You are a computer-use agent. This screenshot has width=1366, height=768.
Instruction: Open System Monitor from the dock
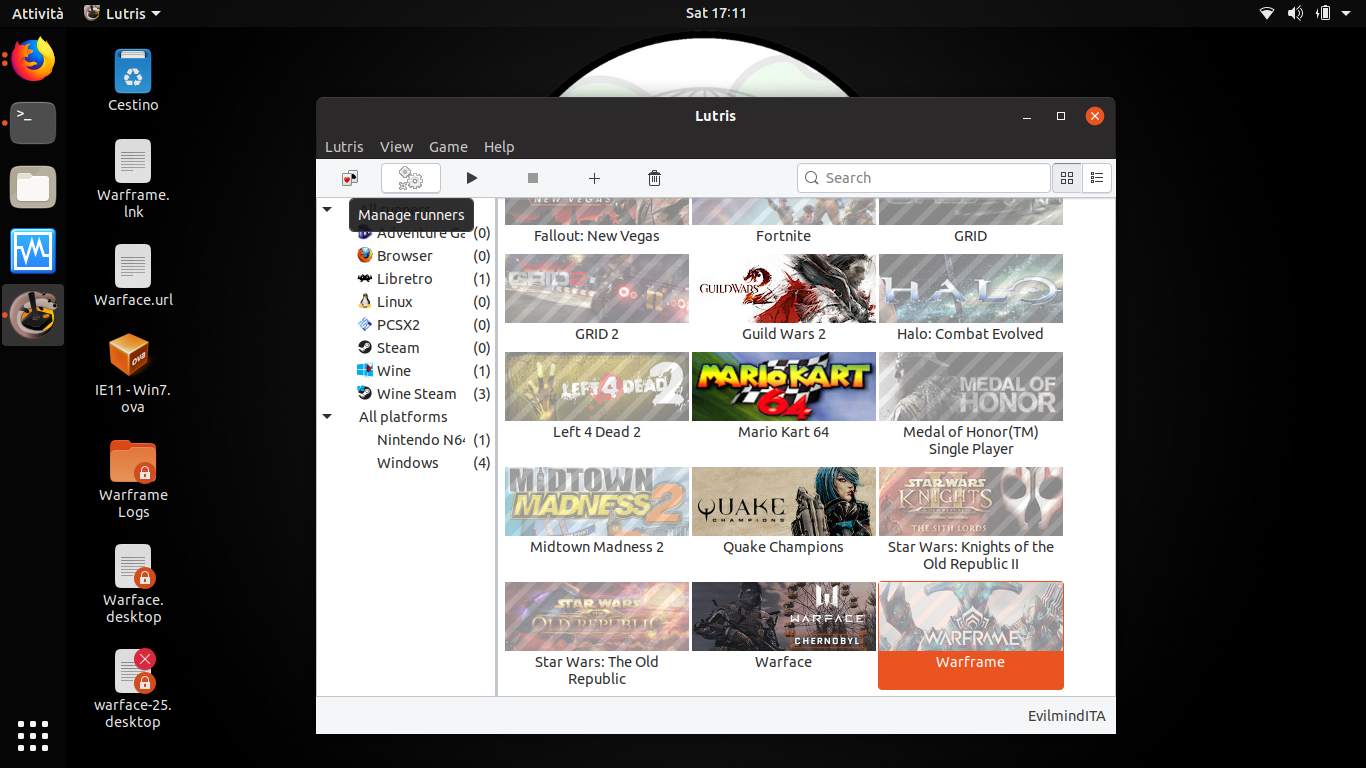click(x=33, y=251)
